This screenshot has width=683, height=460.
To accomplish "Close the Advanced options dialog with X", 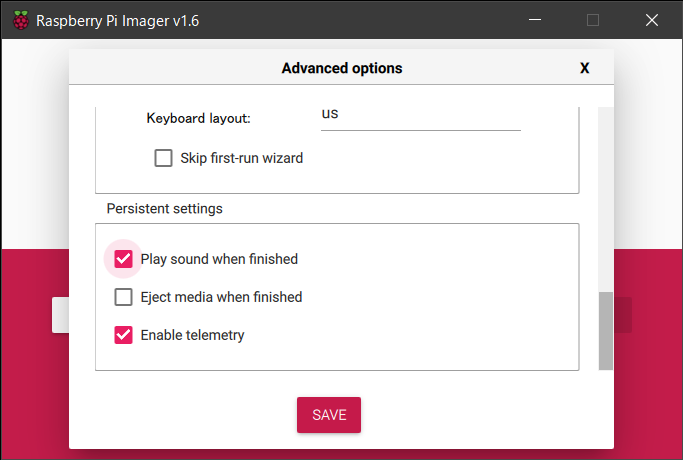I will click(x=585, y=68).
